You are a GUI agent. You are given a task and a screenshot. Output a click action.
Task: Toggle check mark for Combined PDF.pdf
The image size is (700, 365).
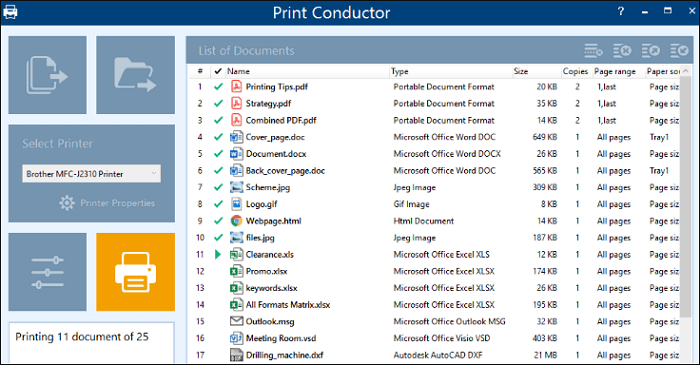pyautogui.click(x=218, y=120)
